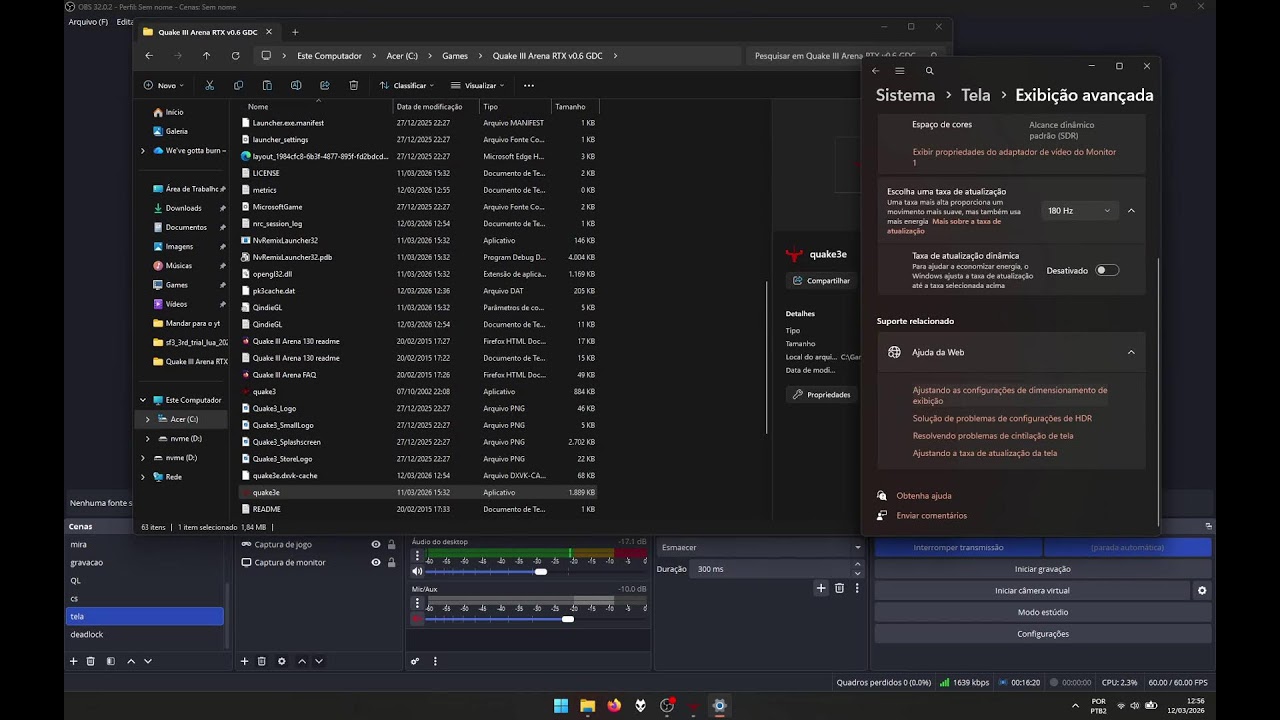Viewport: 1280px width, 720px height.
Task: Lock Captura de monitor source
Action: point(391,562)
